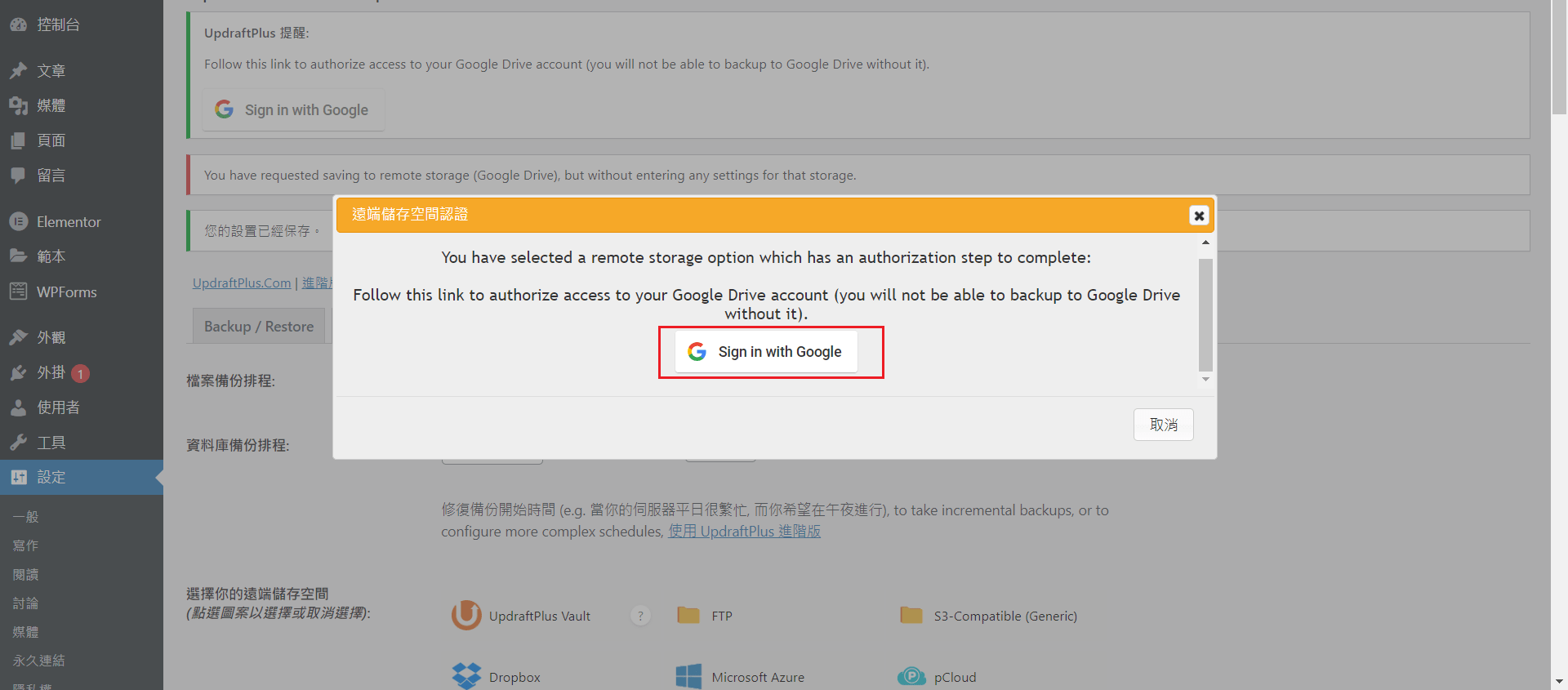Open the 工具 tools wrench icon
Screen dimensions: 1568x690
[x=19, y=443]
